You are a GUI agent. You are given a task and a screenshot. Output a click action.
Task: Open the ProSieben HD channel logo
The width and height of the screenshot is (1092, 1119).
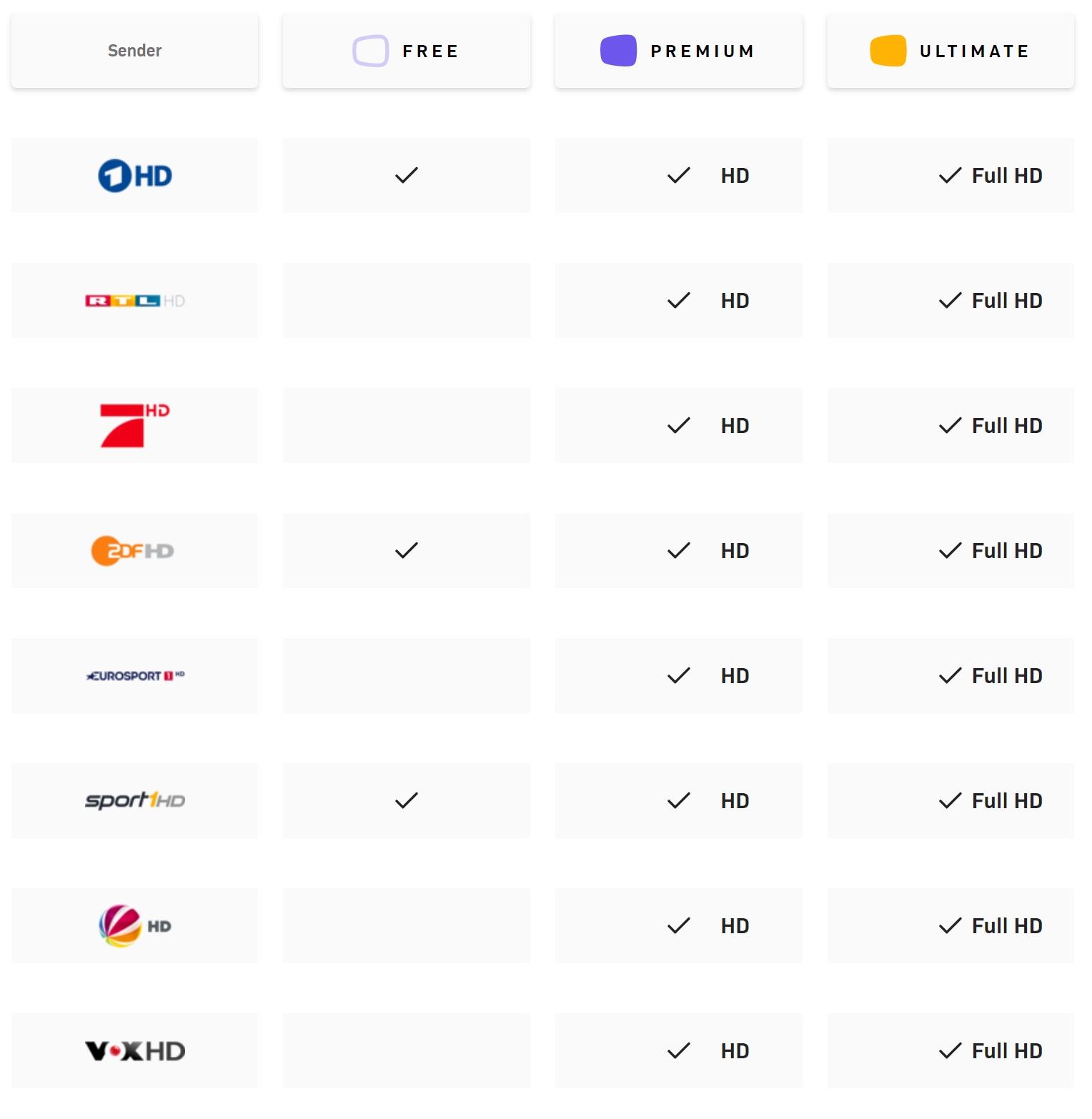tap(135, 426)
